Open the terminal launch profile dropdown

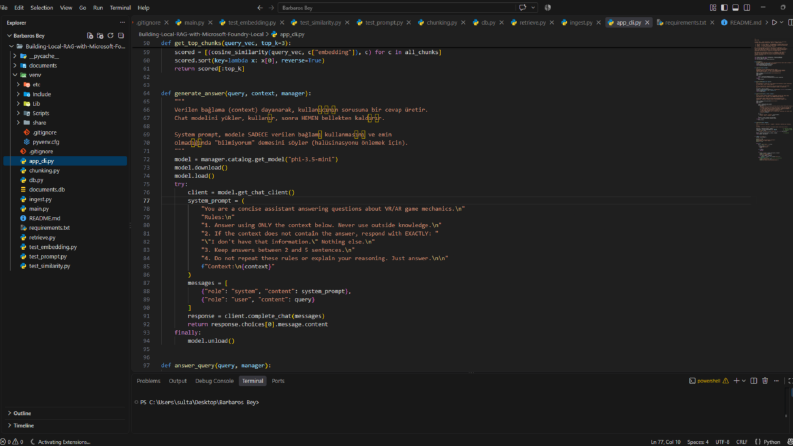pyautogui.click(x=743, y=381)
